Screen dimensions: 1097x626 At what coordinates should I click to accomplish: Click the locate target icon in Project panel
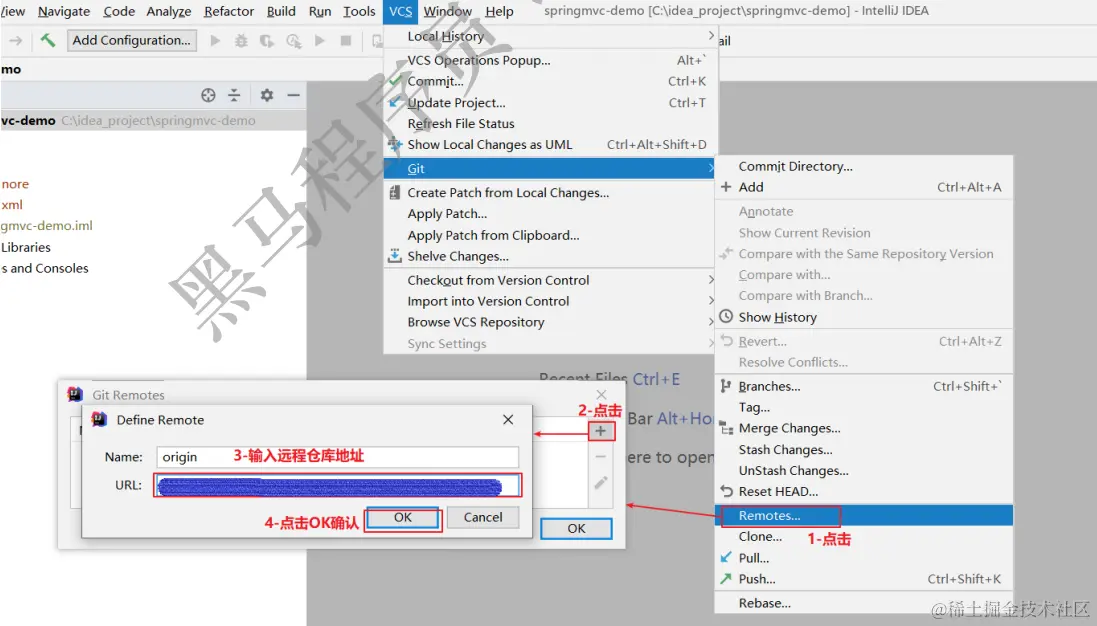208,95
